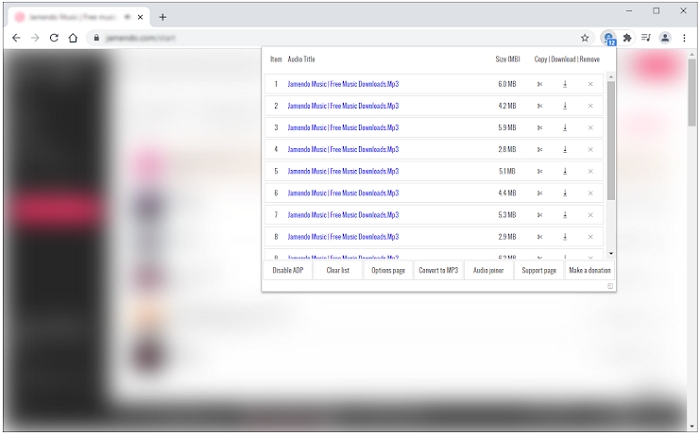Remove item 2 from the list

tap(590, 106)
